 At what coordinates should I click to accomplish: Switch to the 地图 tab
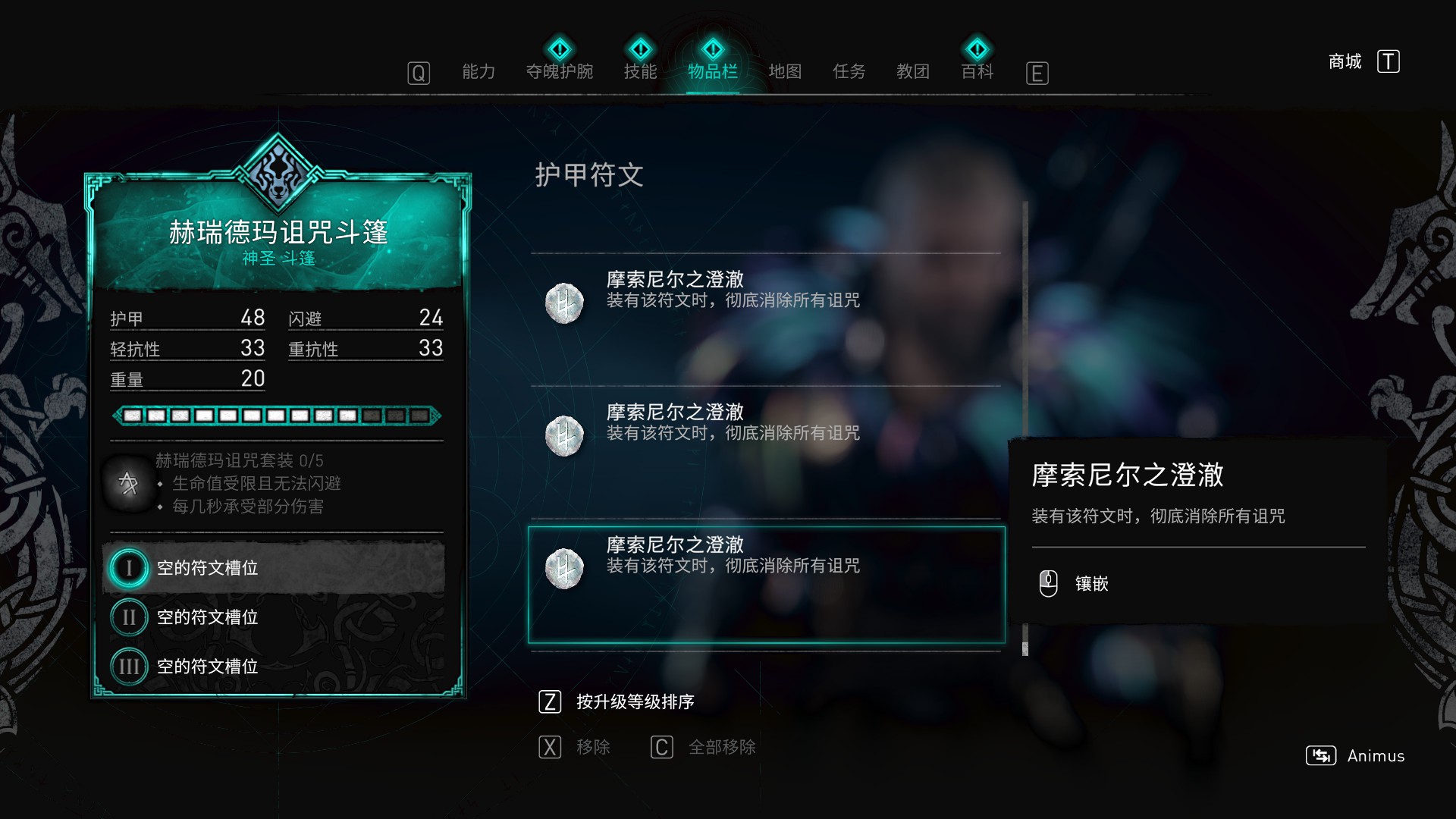click(x=785, y=71)
